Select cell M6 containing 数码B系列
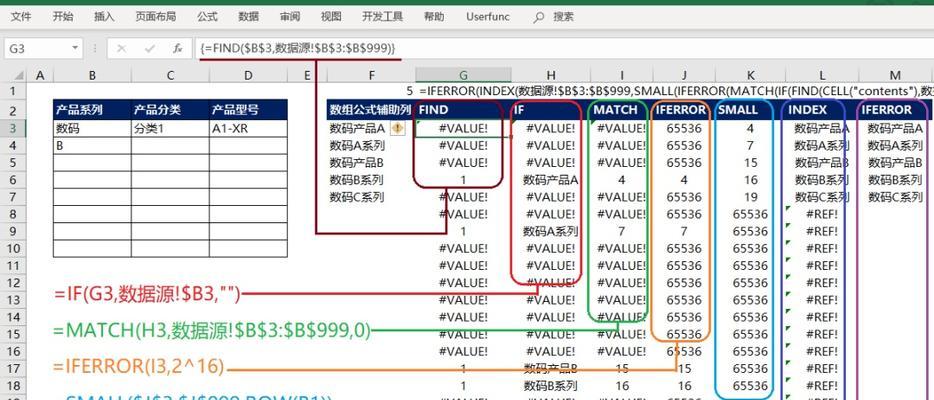934x400 pixels. [895, 180]
